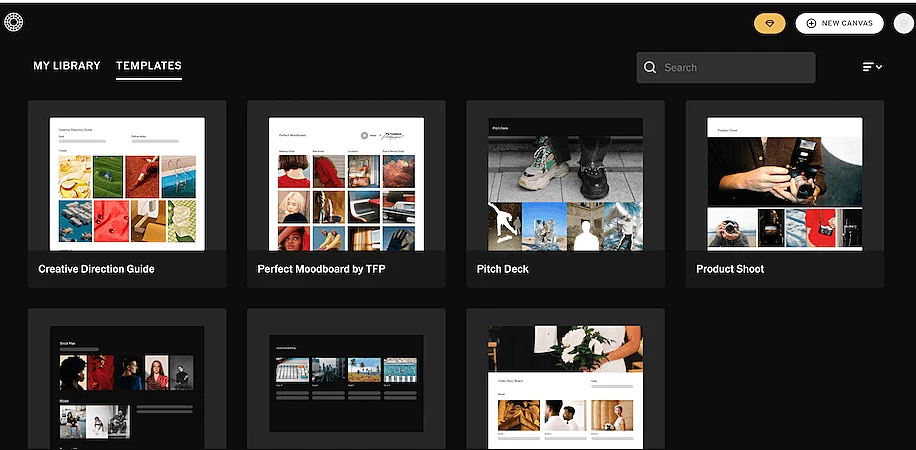This screenshot has height=450, width=916.
Task: Focus the Search input field
Action: pos(726,68)
